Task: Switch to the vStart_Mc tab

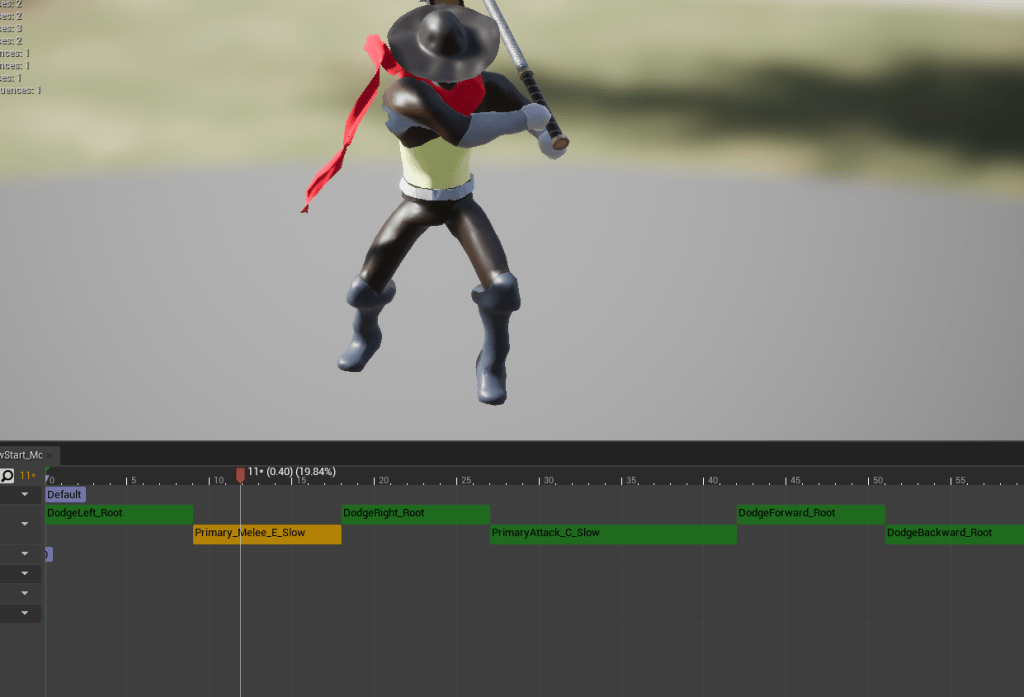Action: click(x=21, y=455)
